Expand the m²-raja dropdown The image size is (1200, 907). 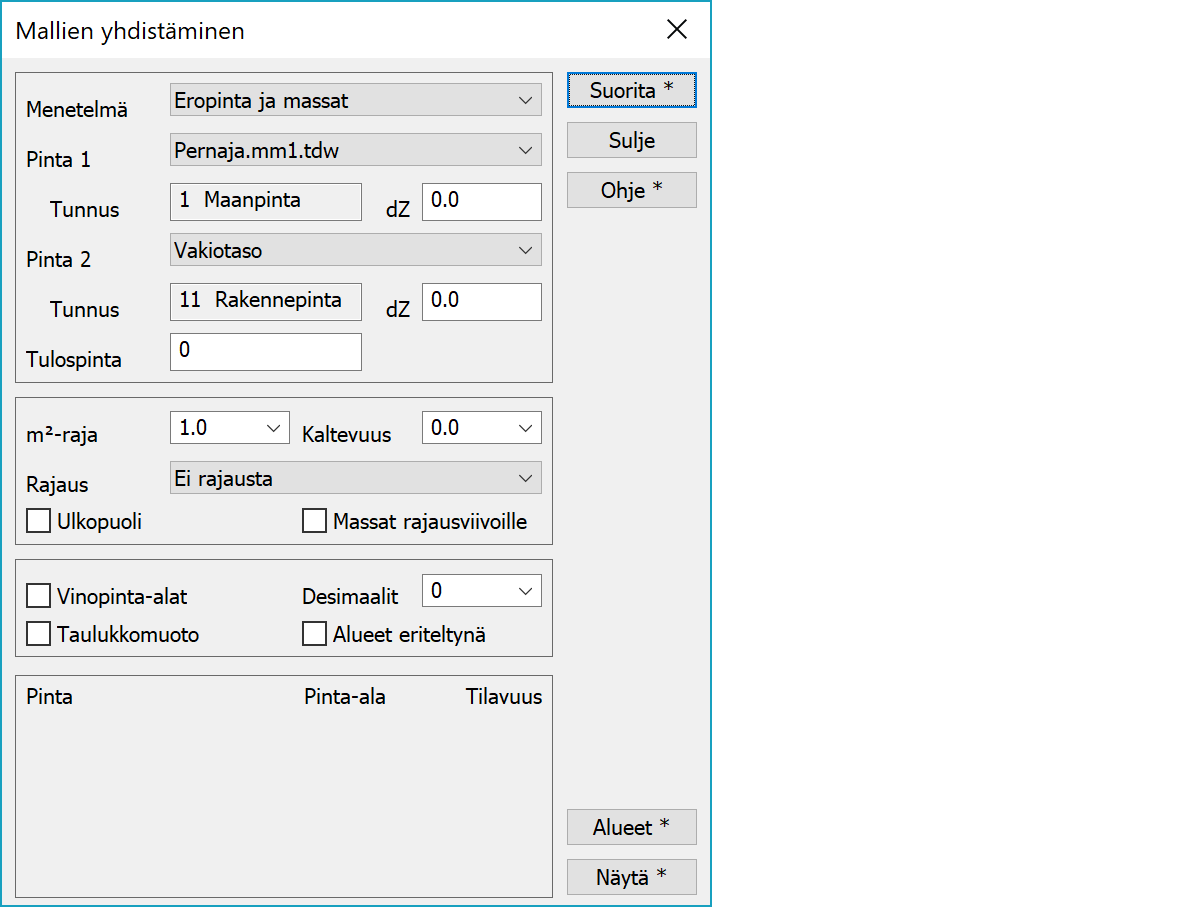229,428
